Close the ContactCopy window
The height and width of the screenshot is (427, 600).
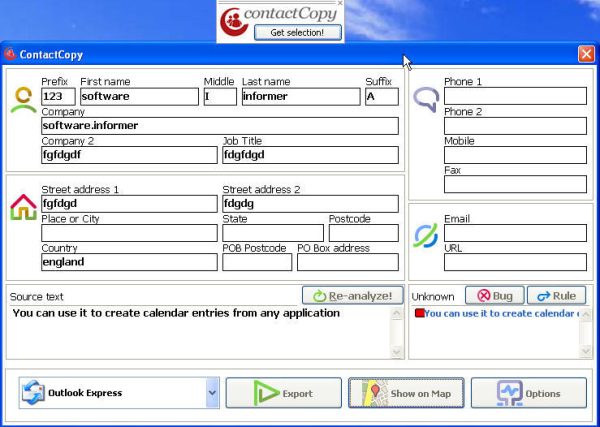click(586, 54)
